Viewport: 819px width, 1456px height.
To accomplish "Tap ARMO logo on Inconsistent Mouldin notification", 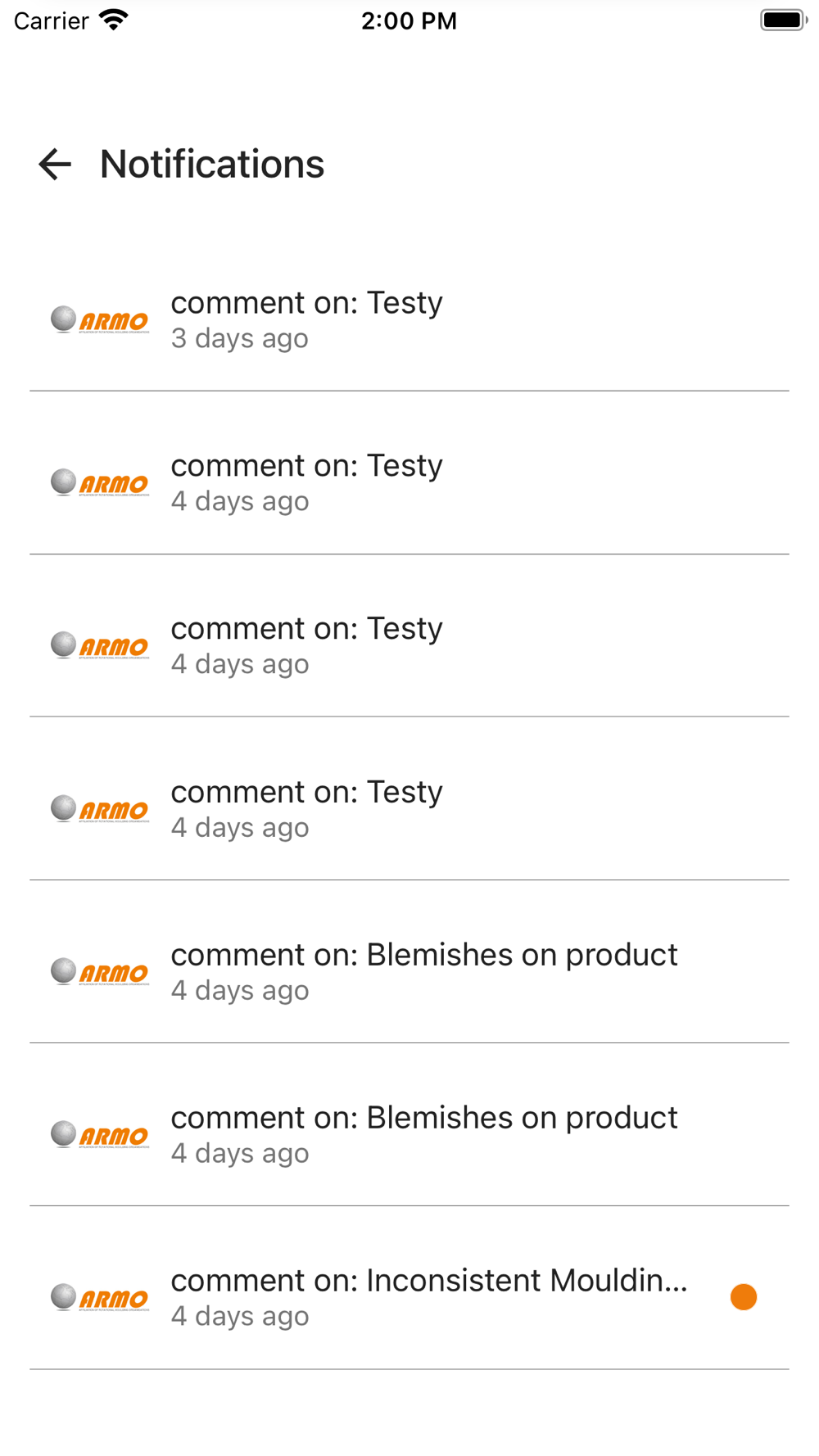I will (100, 1298).
